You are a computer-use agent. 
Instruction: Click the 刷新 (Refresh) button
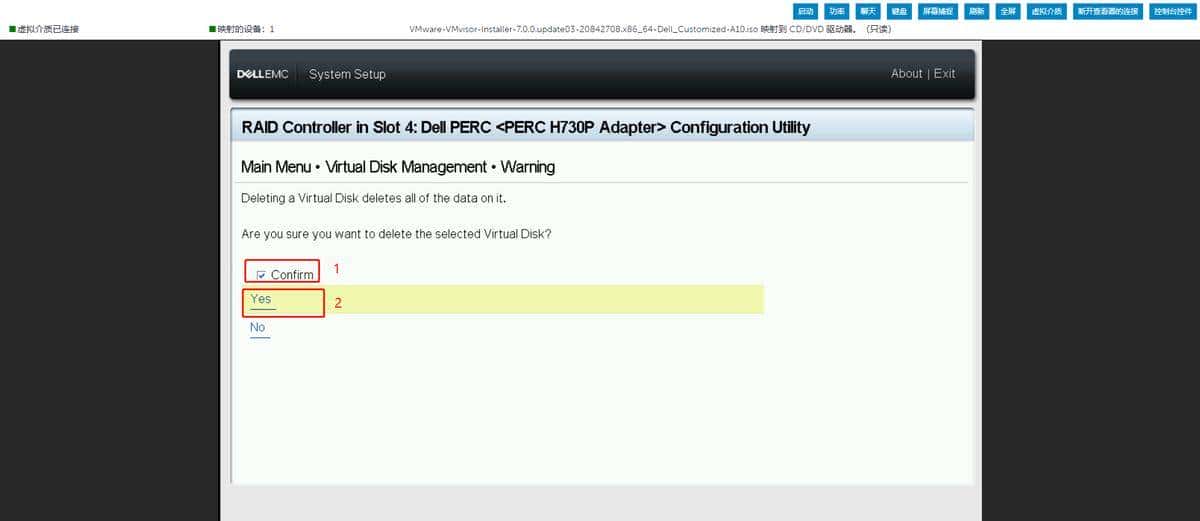(977, 11)
